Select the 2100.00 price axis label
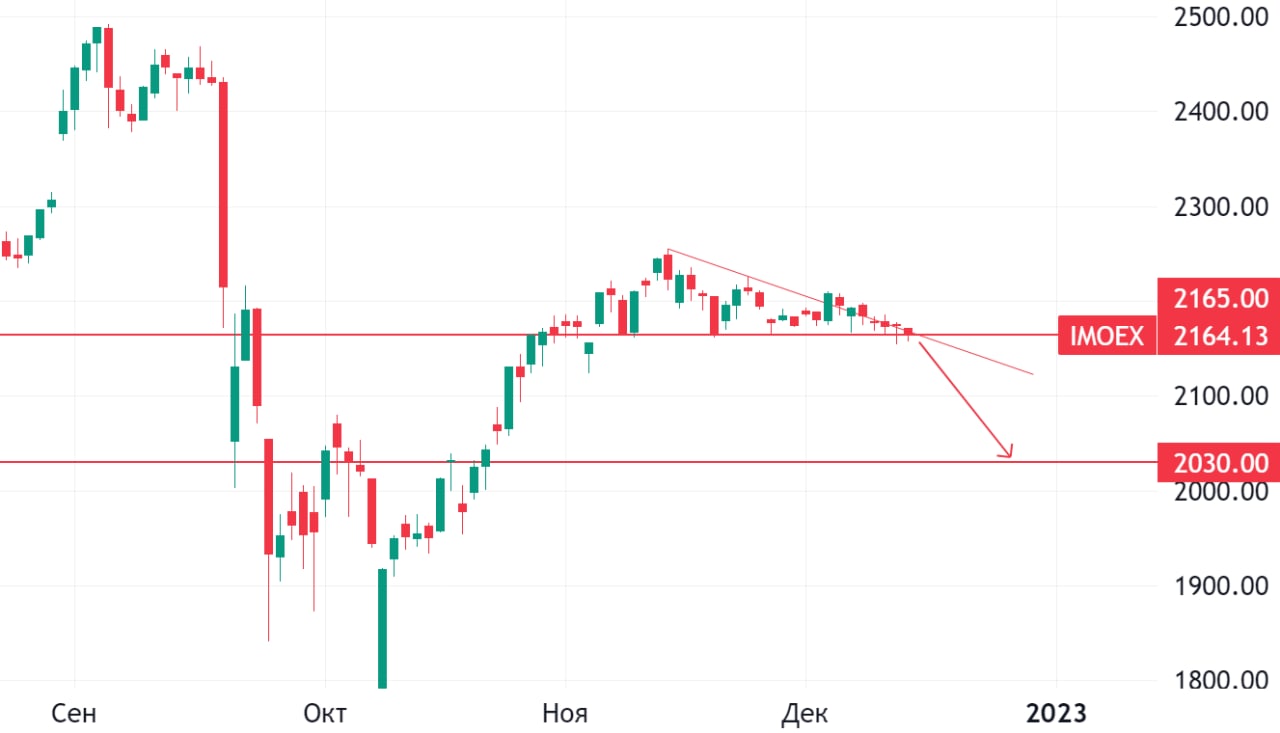 click(x=1217, y=397)
